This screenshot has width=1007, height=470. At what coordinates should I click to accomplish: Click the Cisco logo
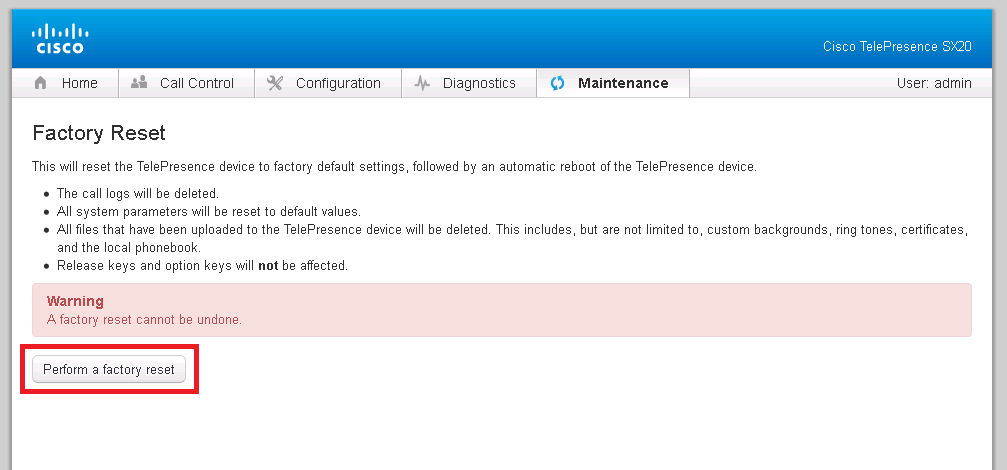(60, 39)
